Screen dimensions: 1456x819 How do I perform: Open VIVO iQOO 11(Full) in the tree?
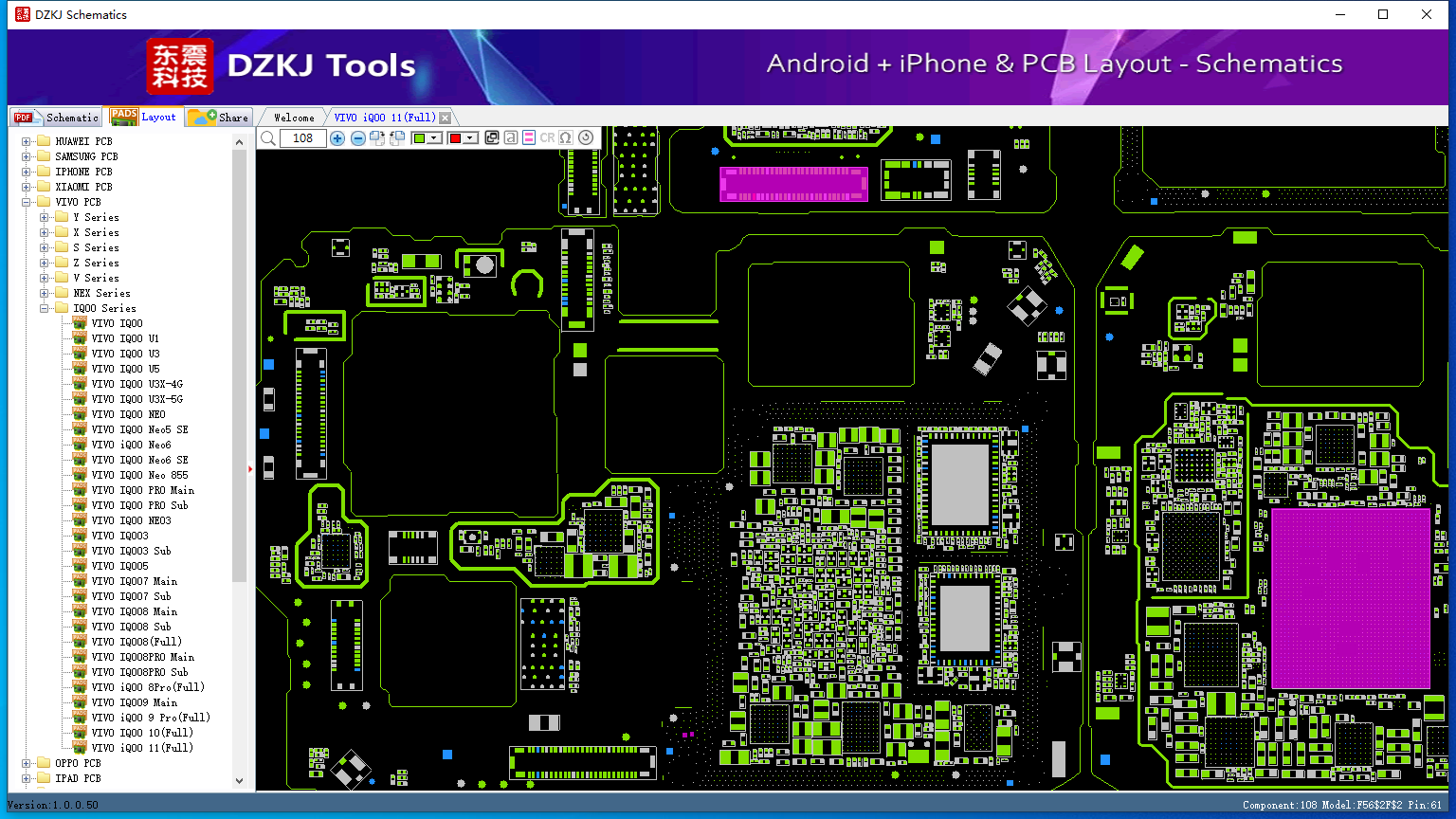(142, 748)
